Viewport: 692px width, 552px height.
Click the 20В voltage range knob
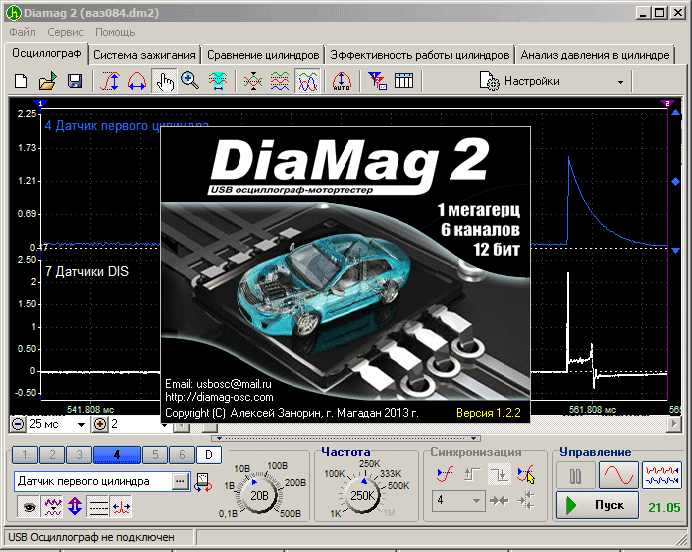(x=260, y=495)
